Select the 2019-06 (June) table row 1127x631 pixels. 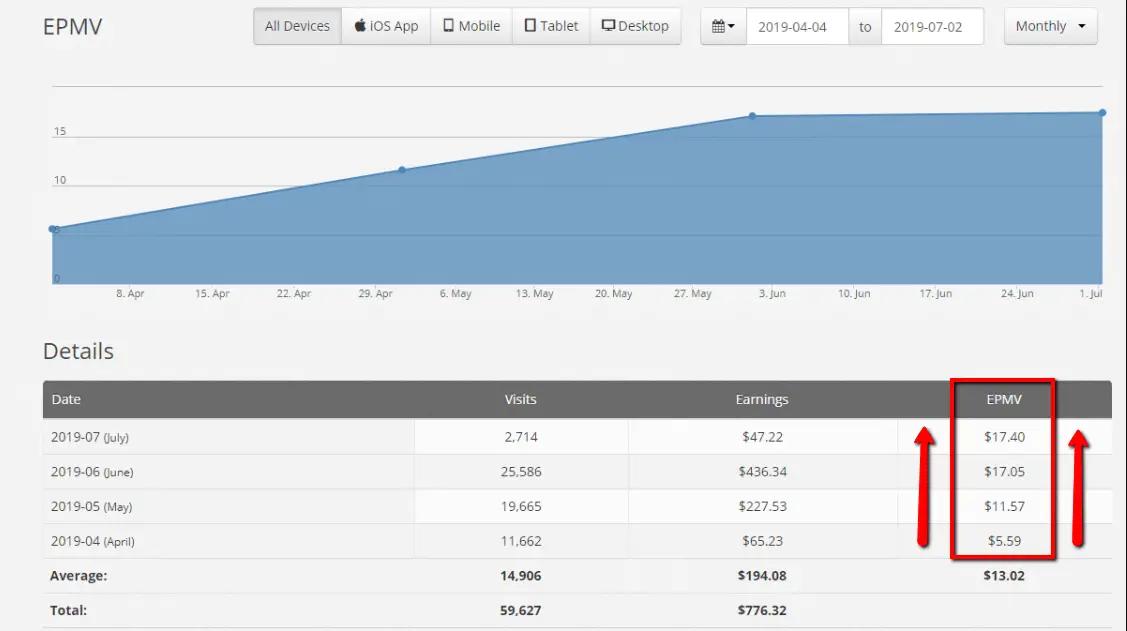(x=577, y=472)
